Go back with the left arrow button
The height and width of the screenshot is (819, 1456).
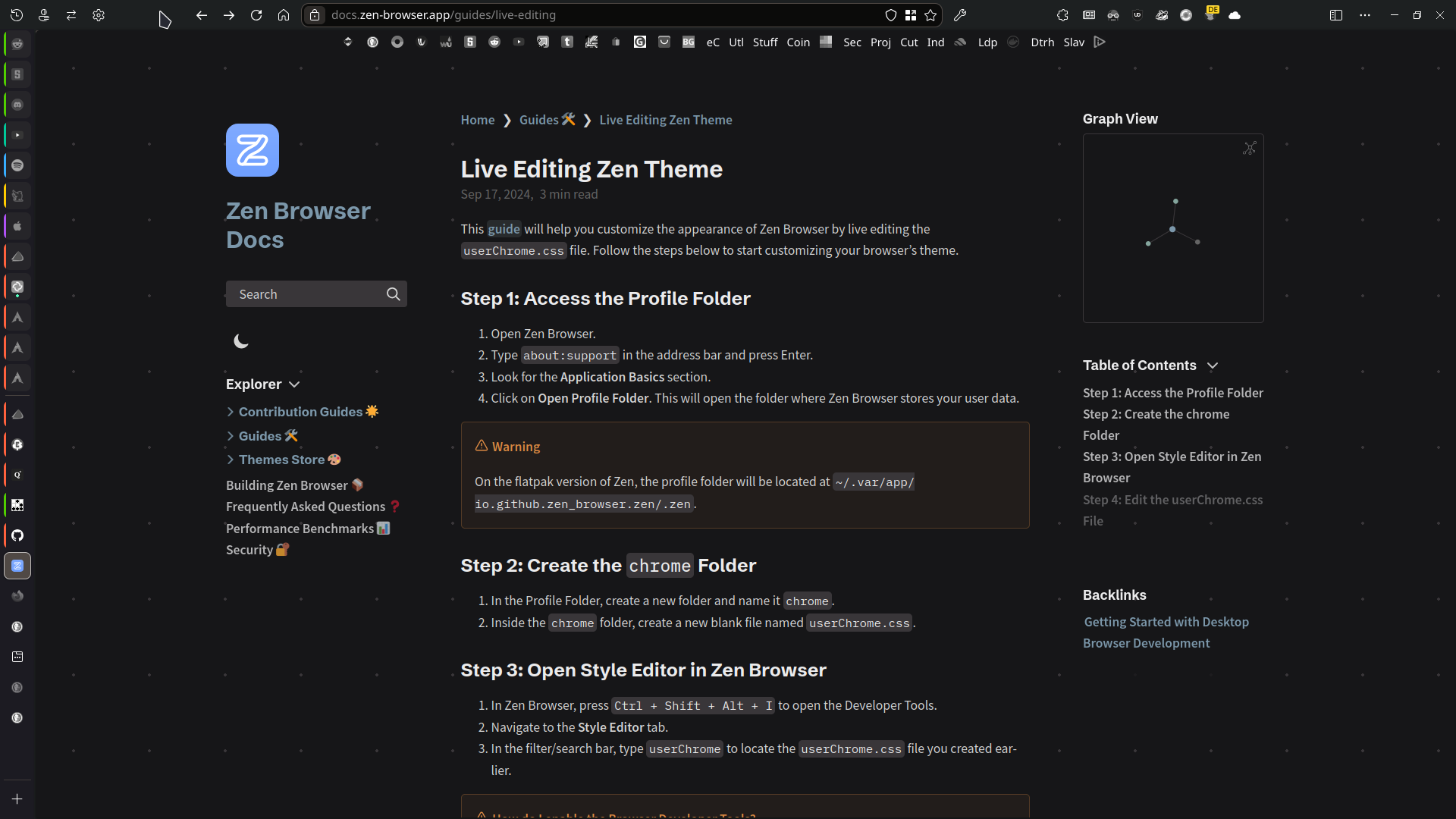201,15
